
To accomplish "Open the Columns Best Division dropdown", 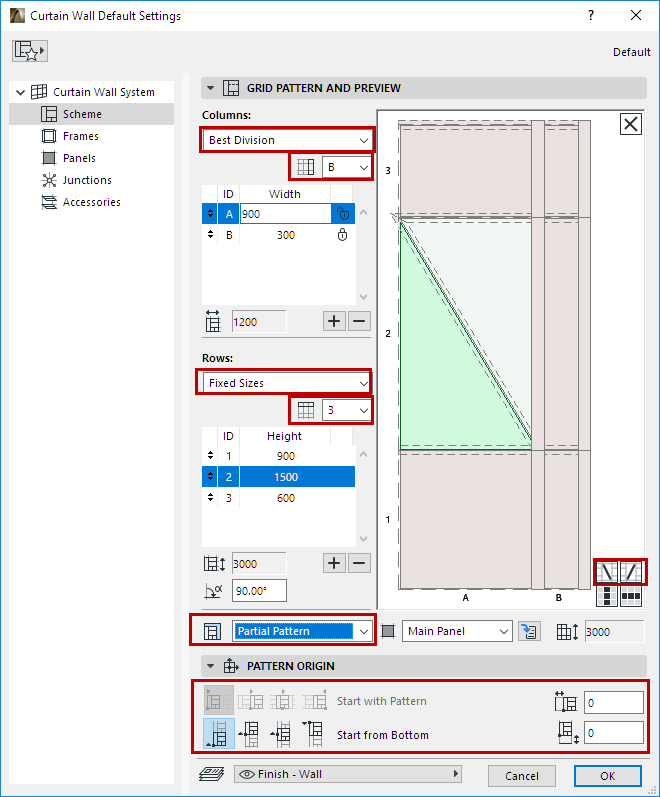I will click(x=287, y=140).
